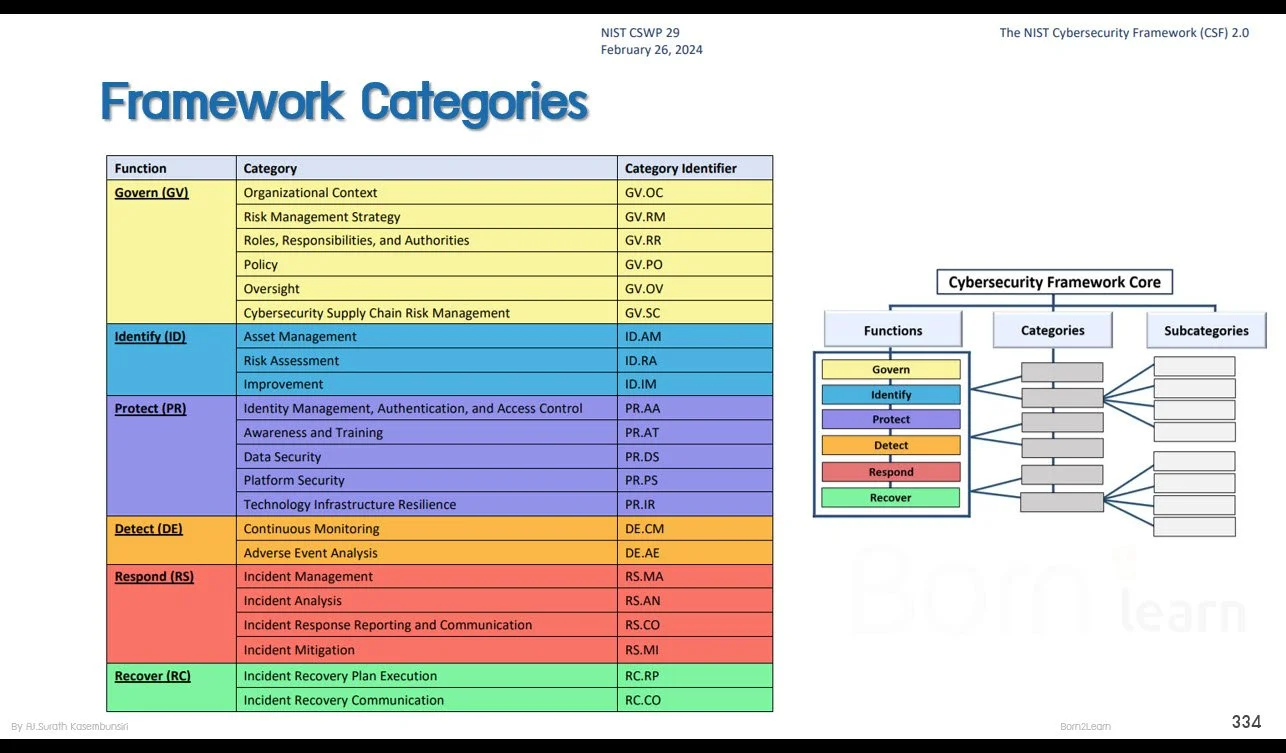Click the DE.AE identifier cell

click(x=695, y=552)
